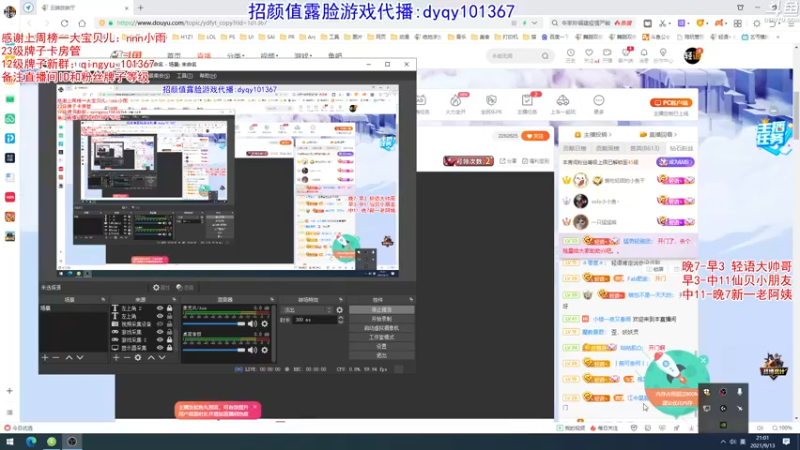
Task: Switch to 贡献周榜 tab
Action: click(607, 148)
